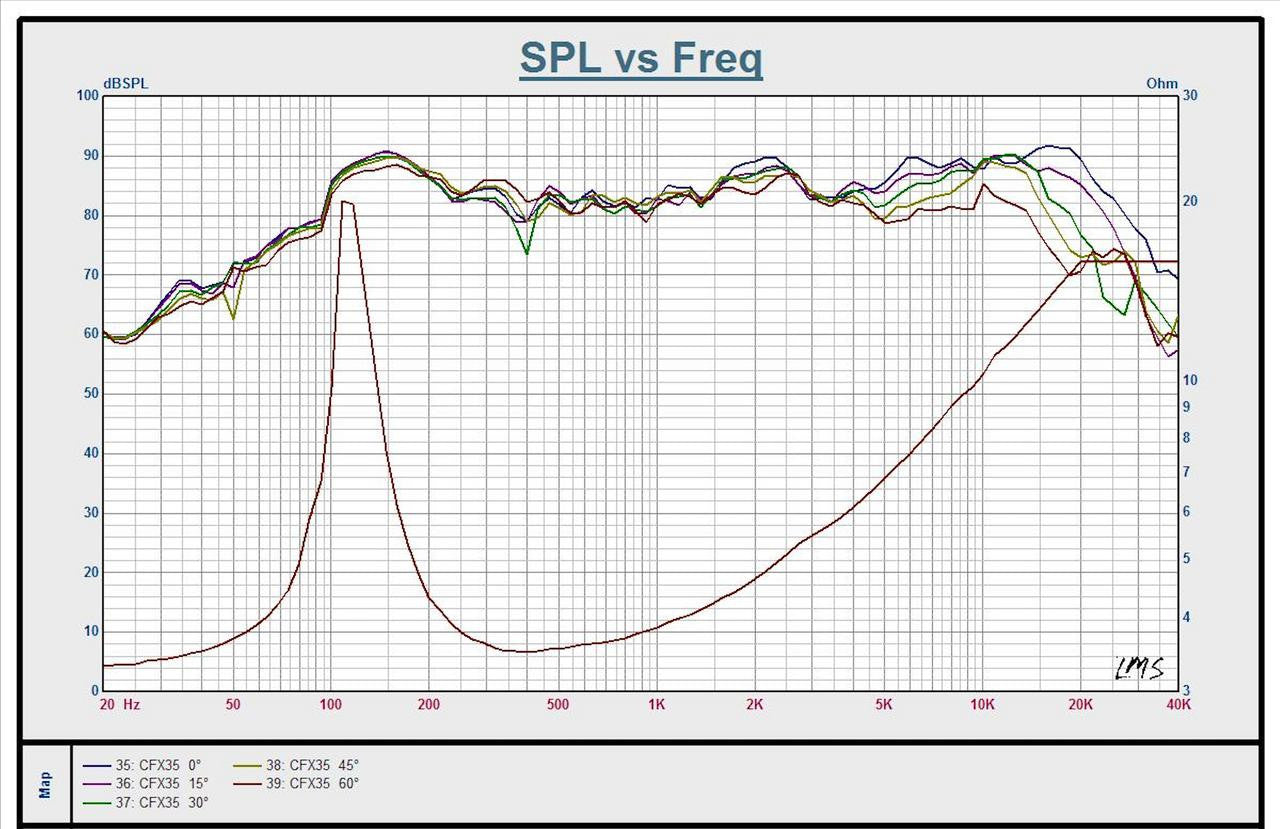Image resolution: width=1280 pixels, height=829 pixels.
Task: Click the SPL vs Freq chart title
Action: click(x=641, y=60)
